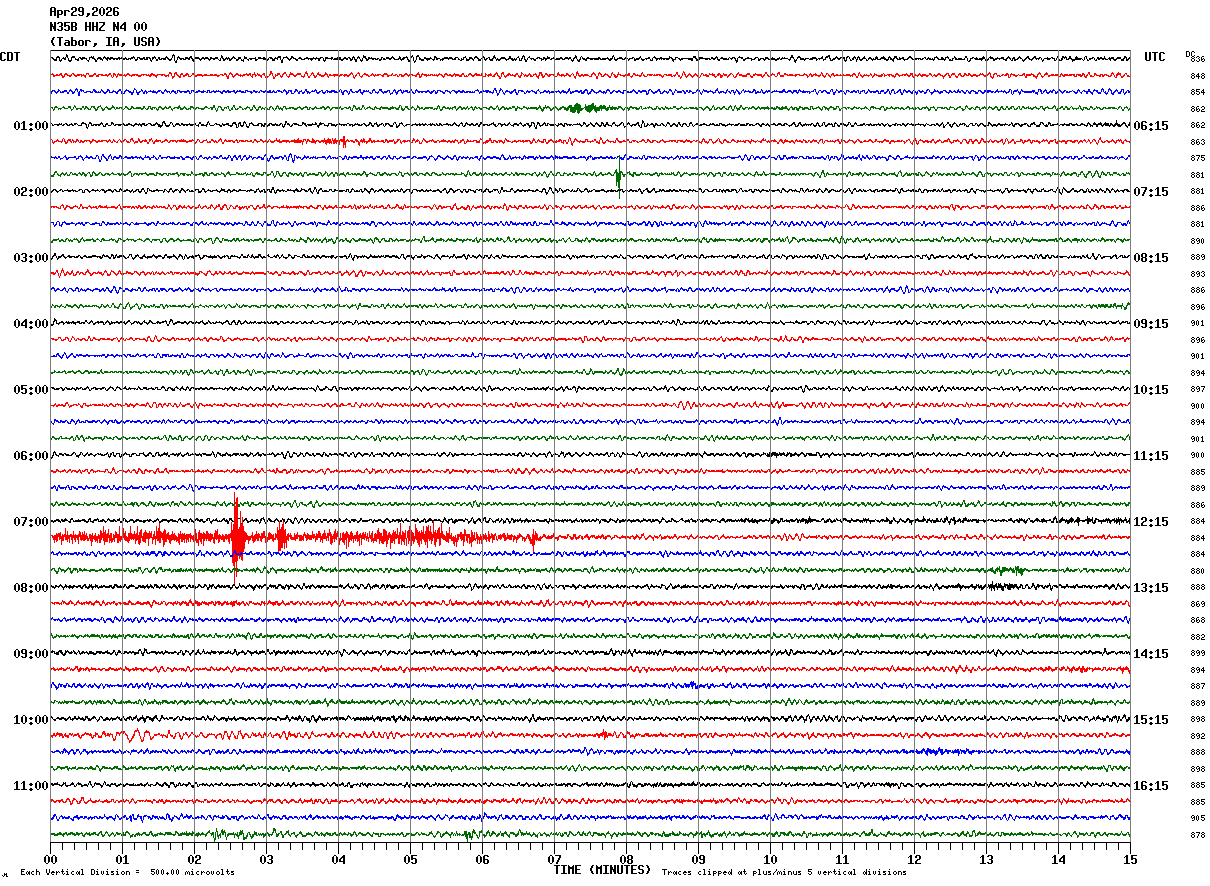The image size is (1210, 886).
Task: Click the 10:00 CDT time label
Action: (31, 720)
